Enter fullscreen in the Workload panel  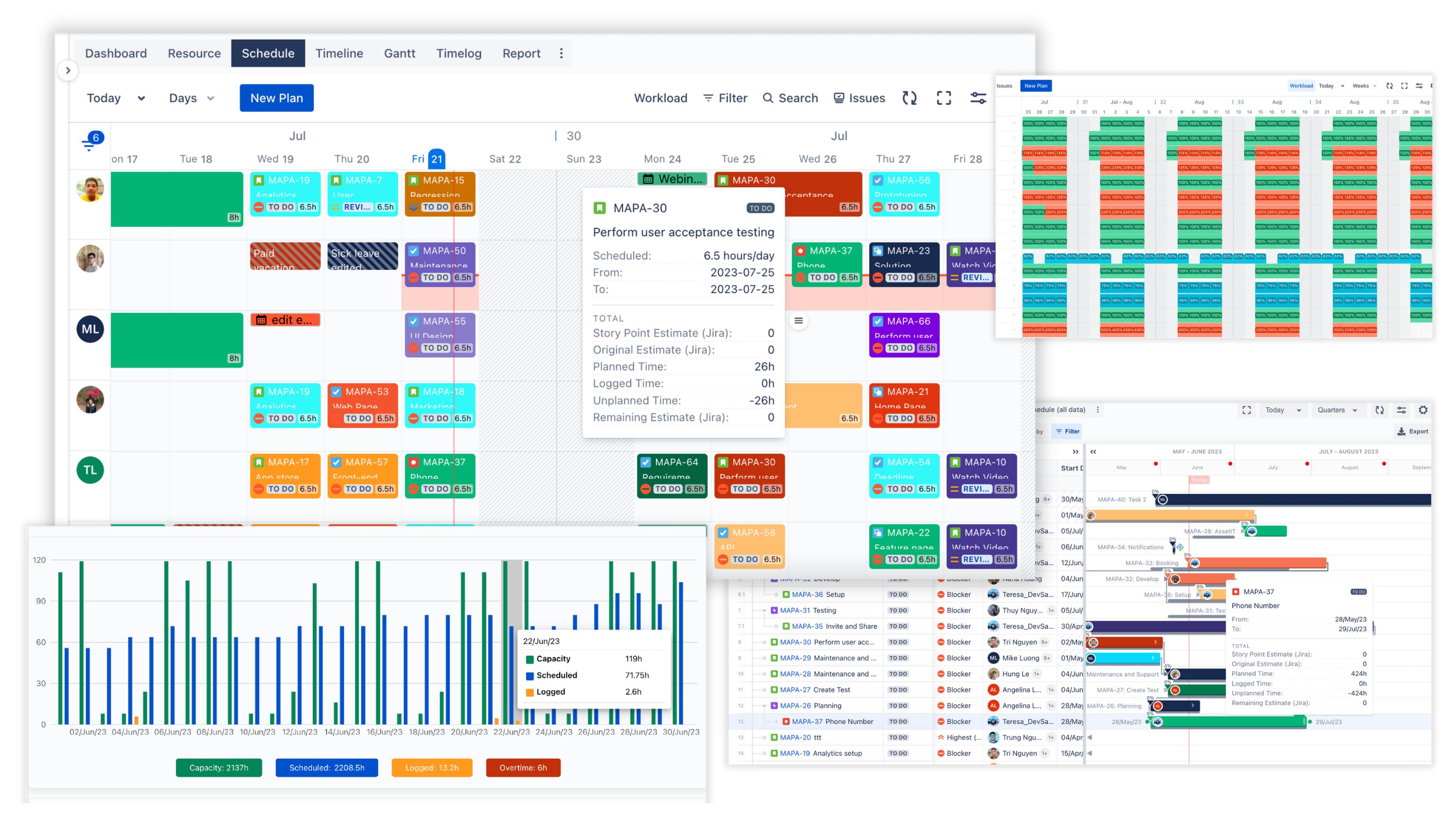point(1404,86)
